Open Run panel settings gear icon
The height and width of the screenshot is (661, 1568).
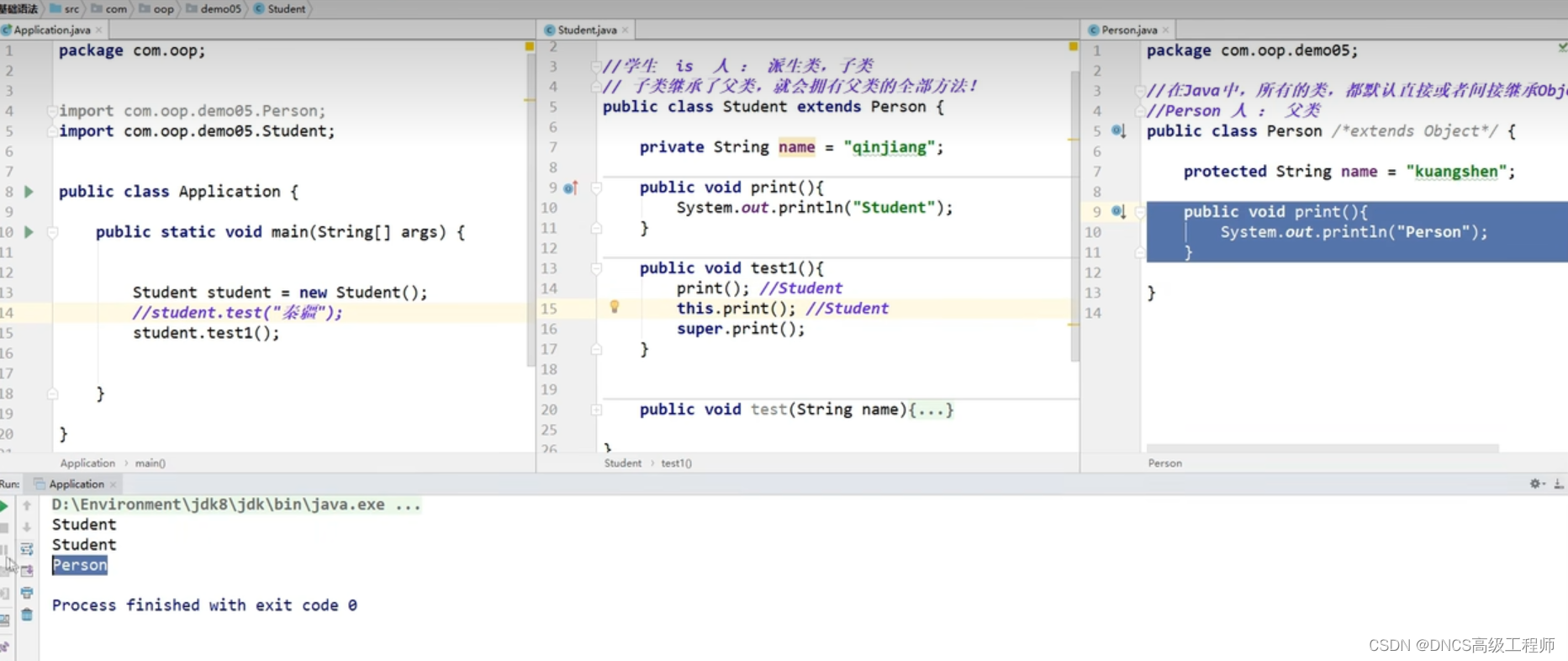(x=1536, y=484)
